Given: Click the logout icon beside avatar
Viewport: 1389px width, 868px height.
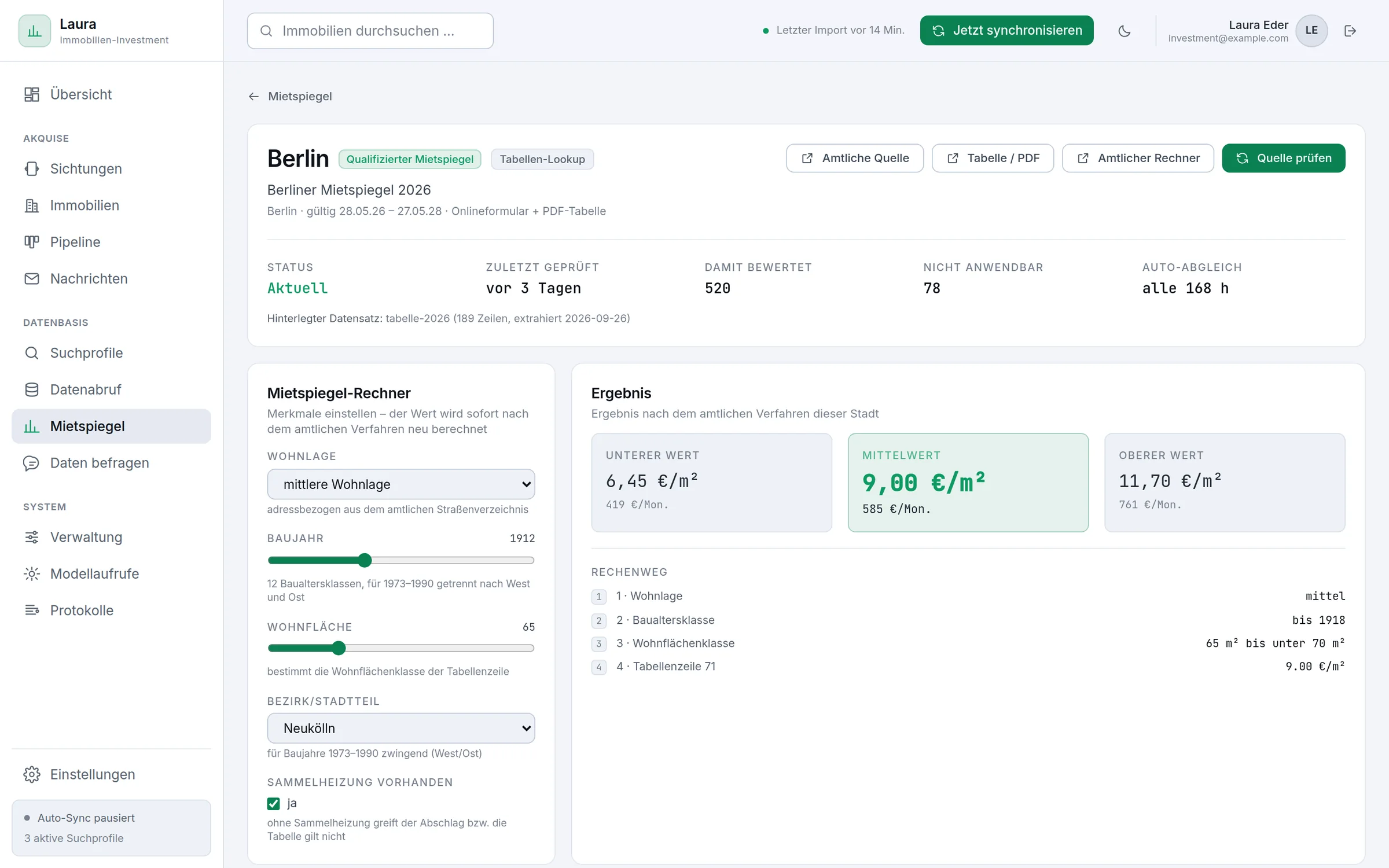Looking at the screenshot, I should [1350, 31].
